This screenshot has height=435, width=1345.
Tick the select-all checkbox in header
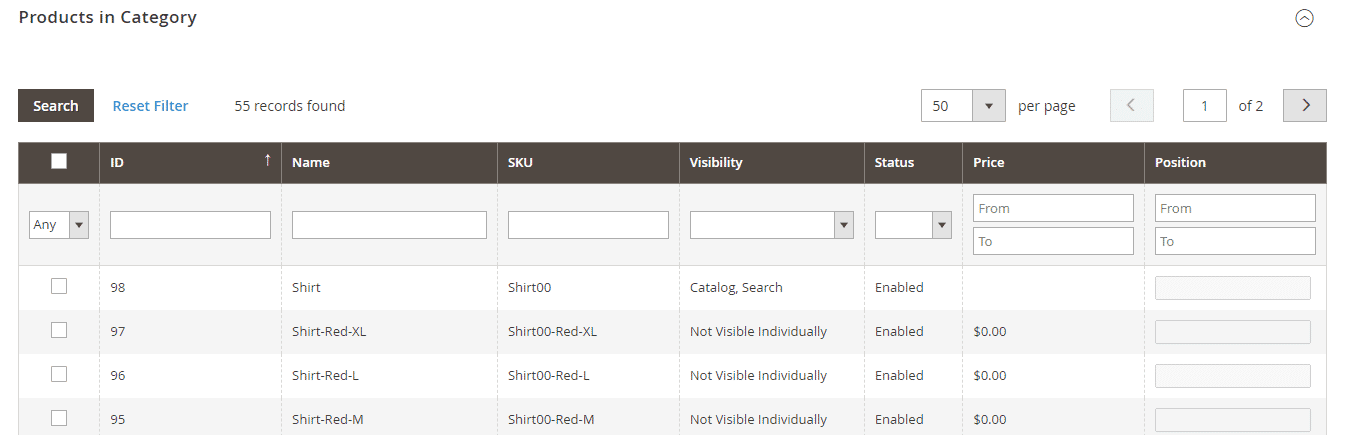pyautogui.click(x=59, y=161)
